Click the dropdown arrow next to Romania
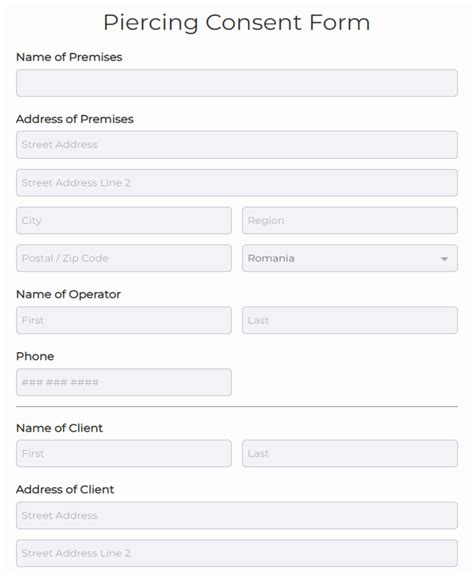 (444, 259)
